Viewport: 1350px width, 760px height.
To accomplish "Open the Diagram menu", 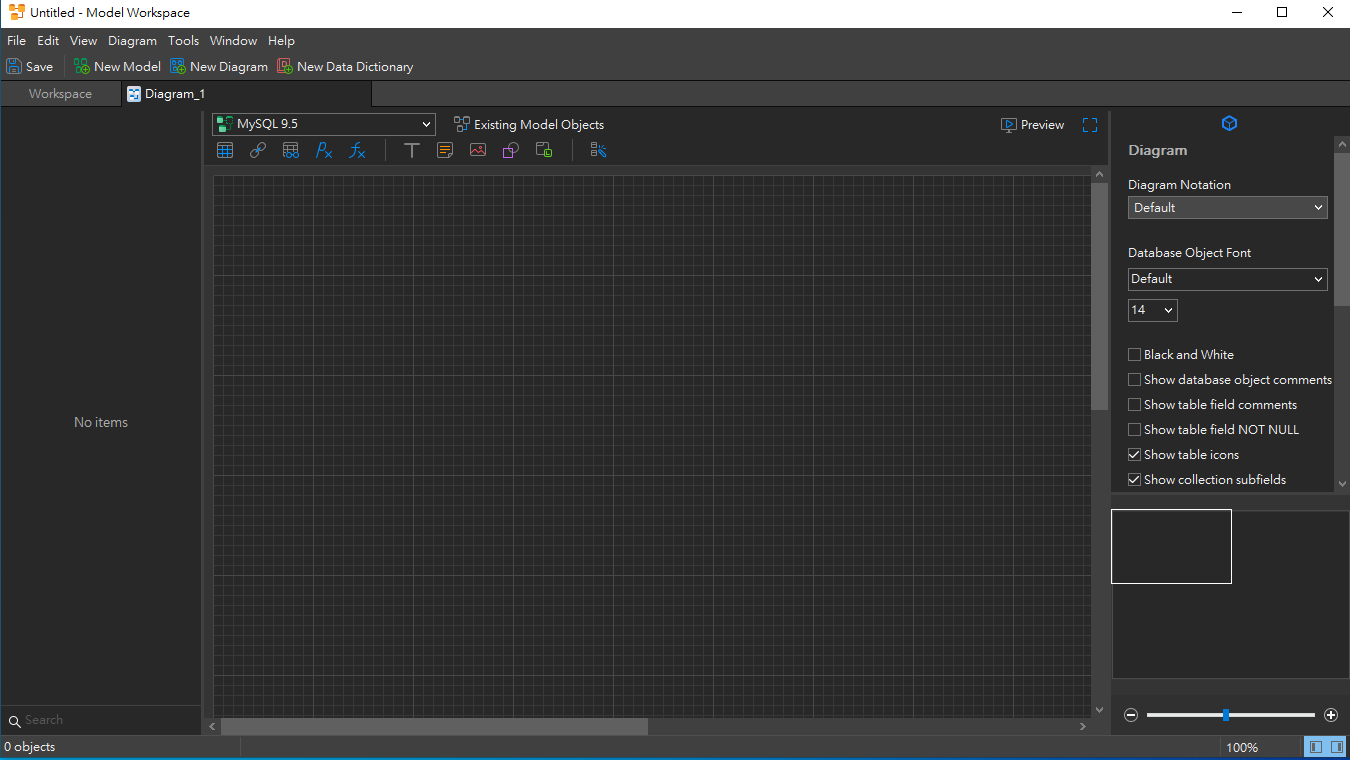I will [132, 41].
